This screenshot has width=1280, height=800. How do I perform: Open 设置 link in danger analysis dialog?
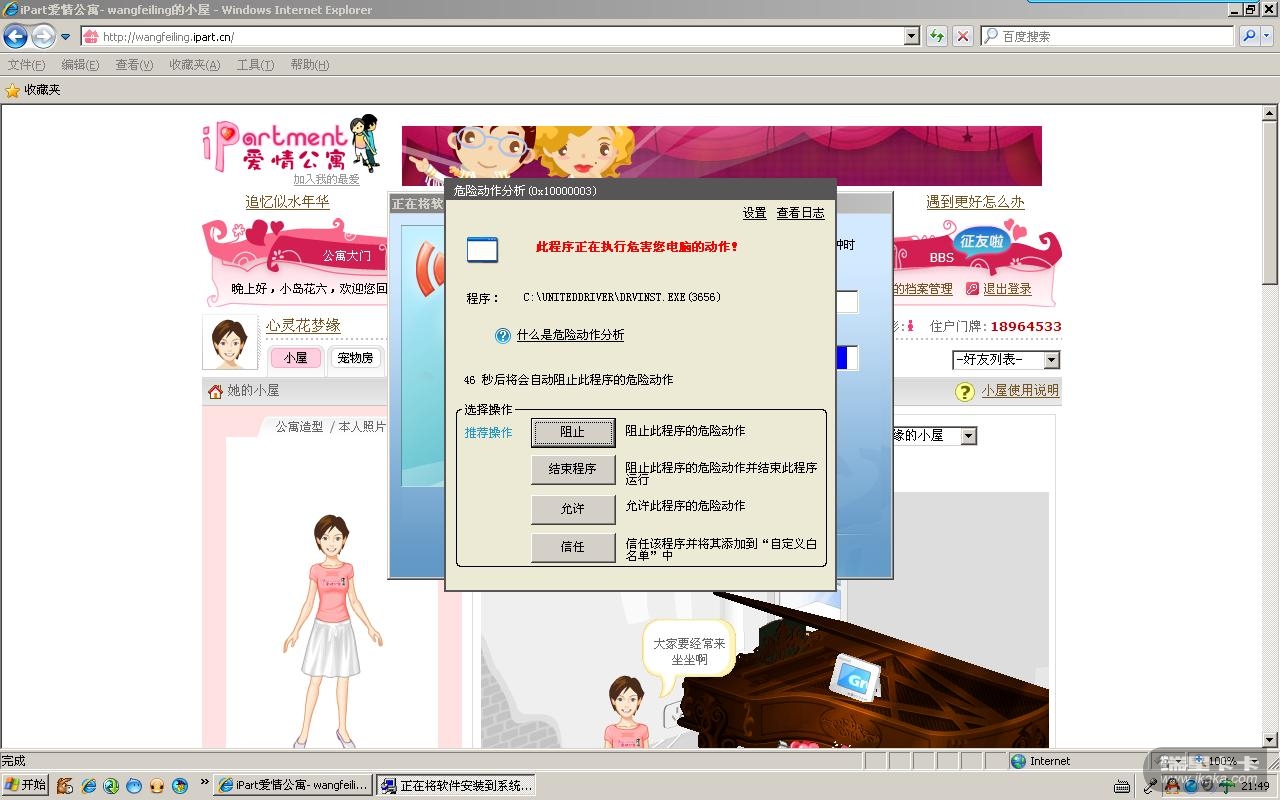click(755, 213)
